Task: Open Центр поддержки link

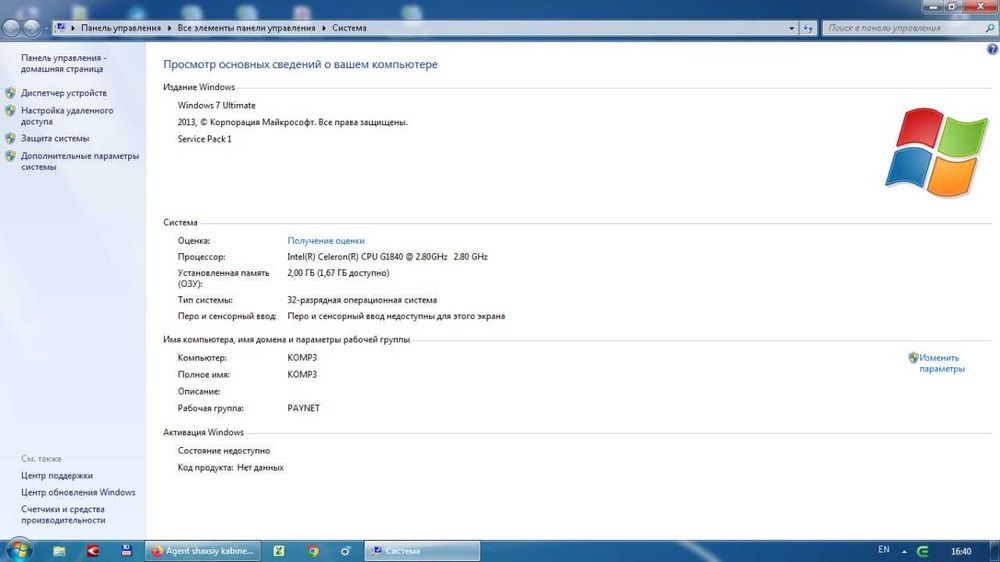Action: 57,476
